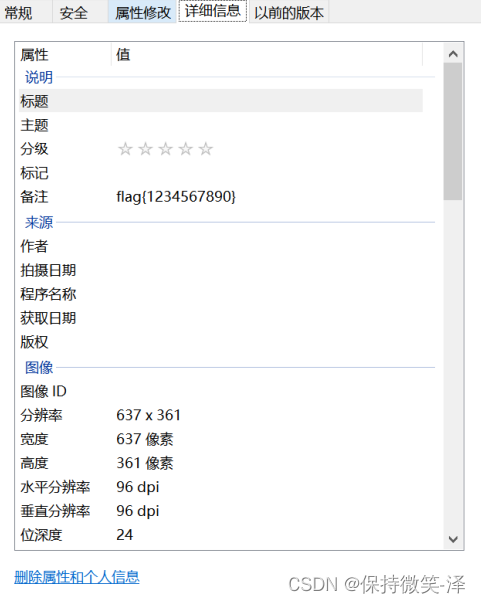Image resolution: width=481 pixels, height=603 pixels.
Task: Click the 删除属性和个人信息 link
Action: pos(77,577)
